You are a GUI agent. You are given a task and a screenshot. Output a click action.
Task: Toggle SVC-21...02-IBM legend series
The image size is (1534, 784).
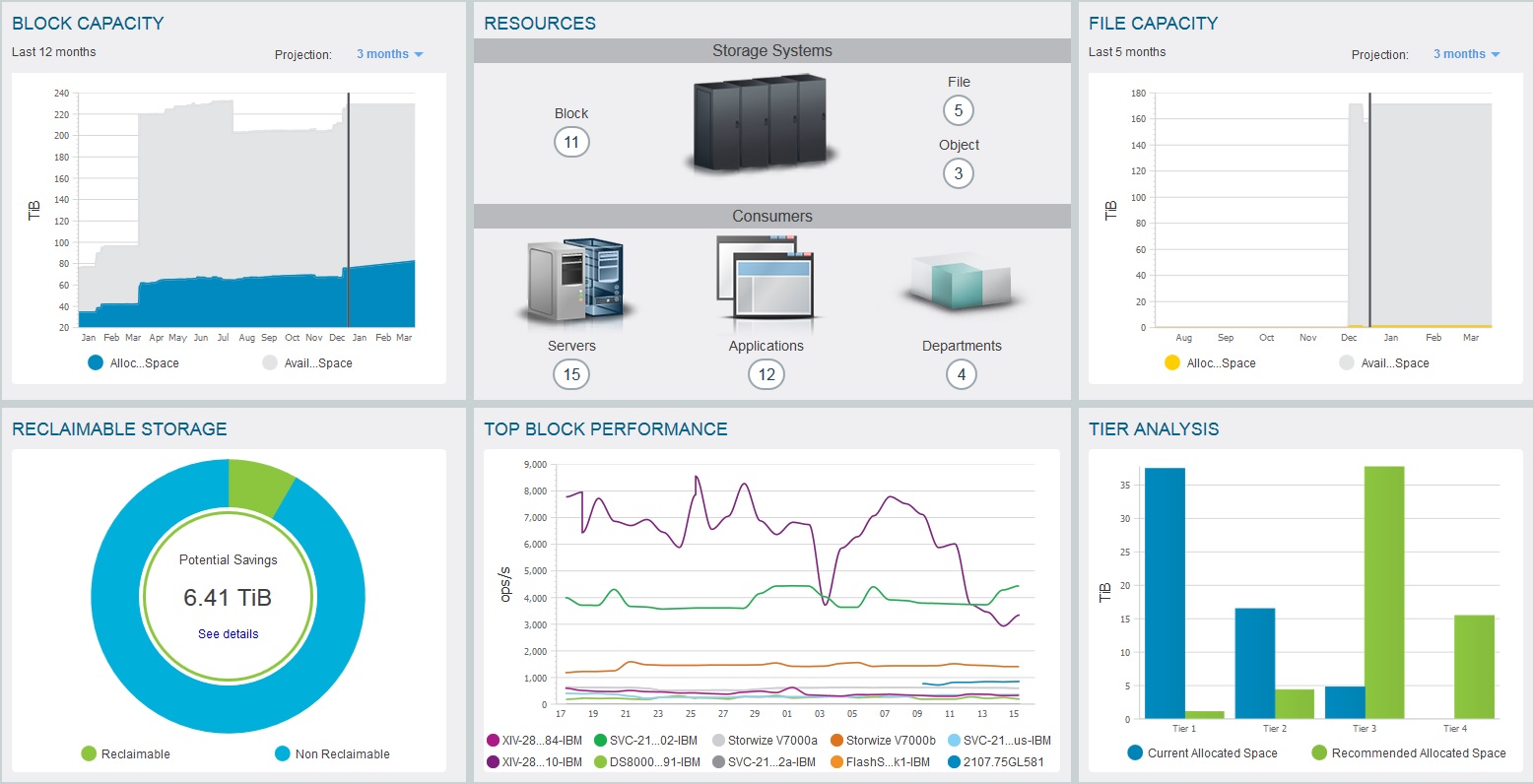(x=645, y=740)
